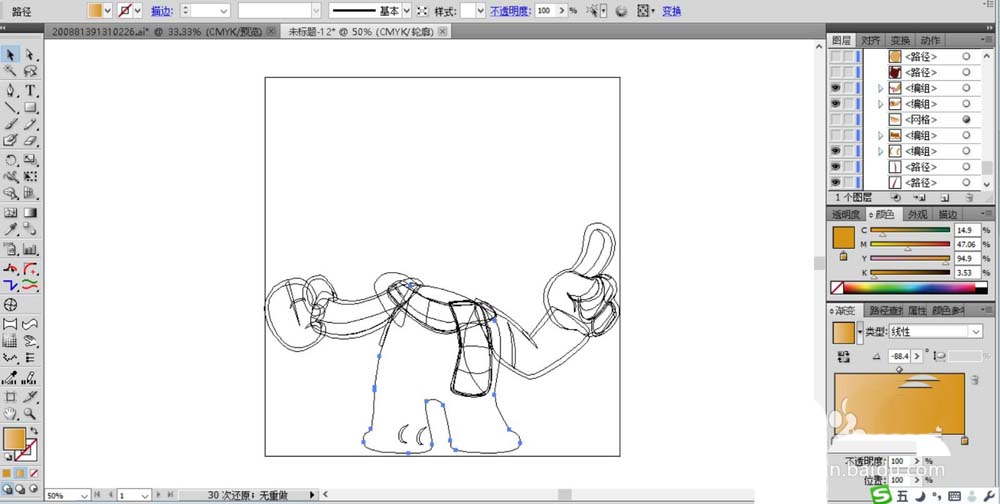The height and width of the screenshot is (504, 1000).
Task: Click the create new layer icon
Action: click(945, 198)
